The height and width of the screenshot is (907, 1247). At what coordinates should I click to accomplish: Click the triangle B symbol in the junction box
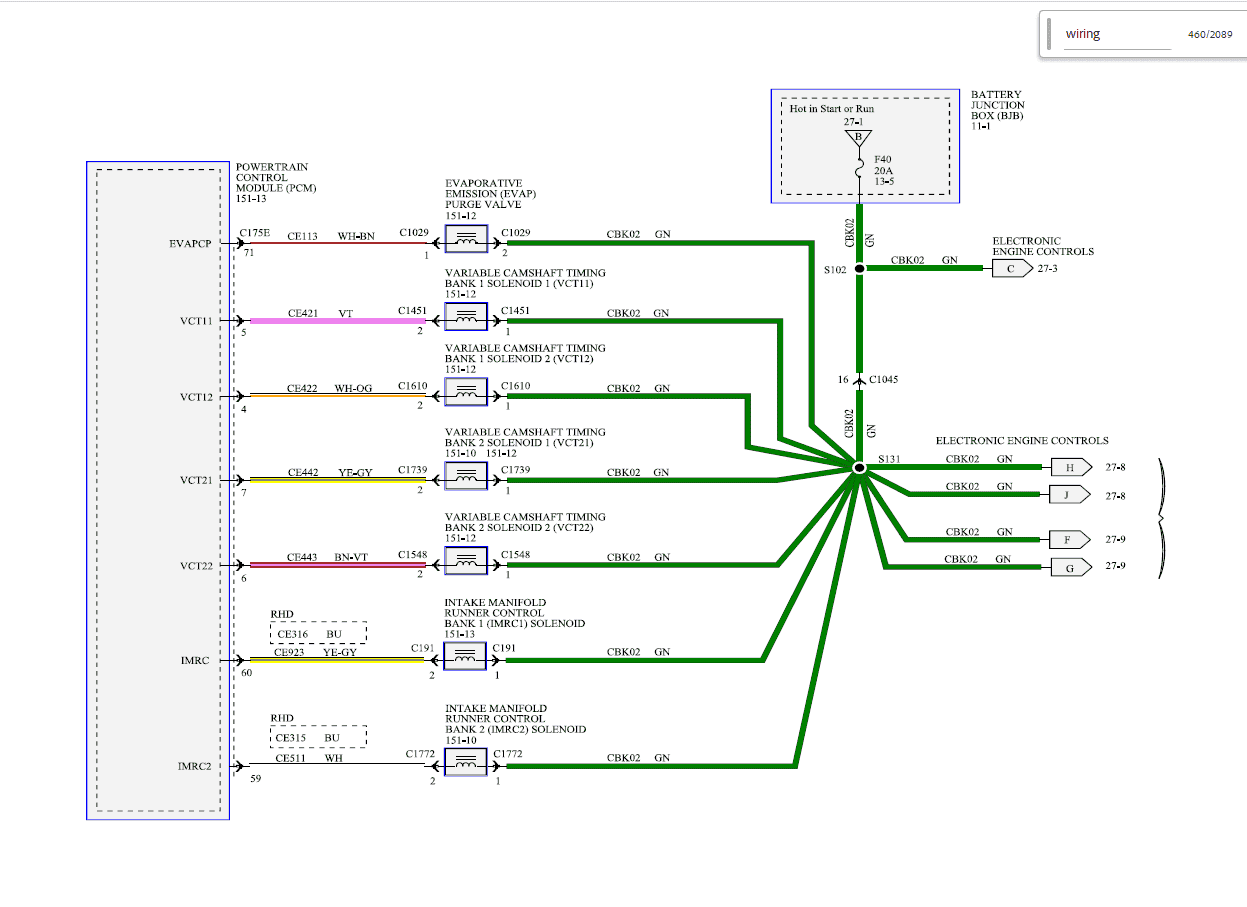858,137
